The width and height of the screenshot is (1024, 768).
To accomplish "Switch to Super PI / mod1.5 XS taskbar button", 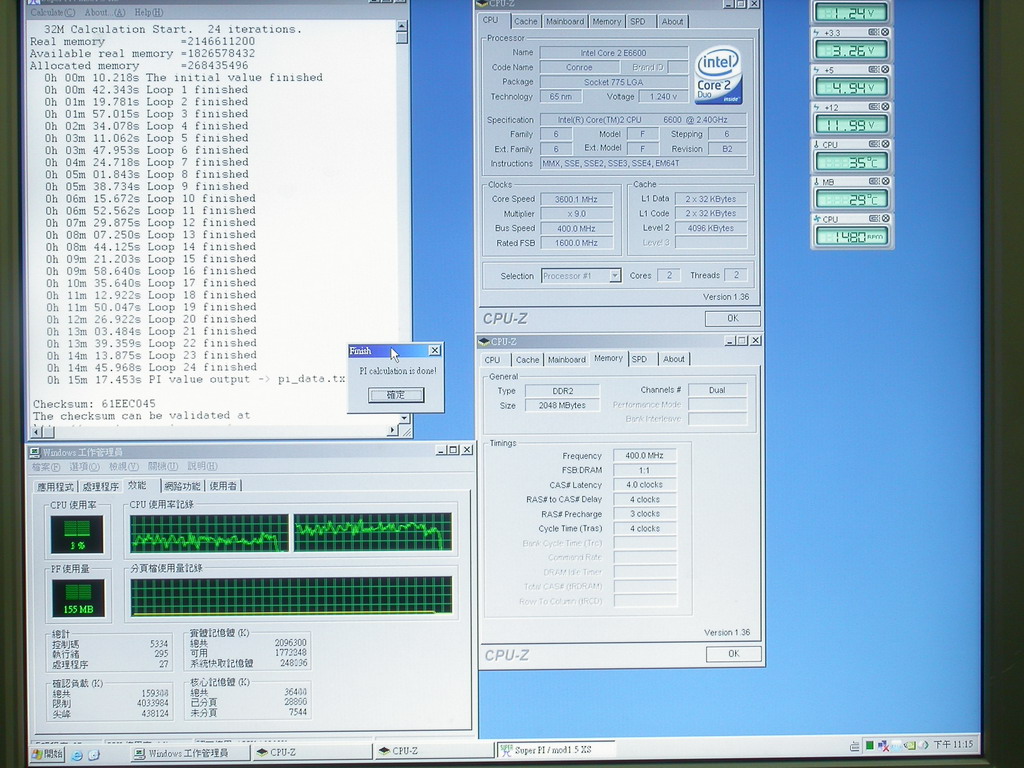I will [555, 750].
